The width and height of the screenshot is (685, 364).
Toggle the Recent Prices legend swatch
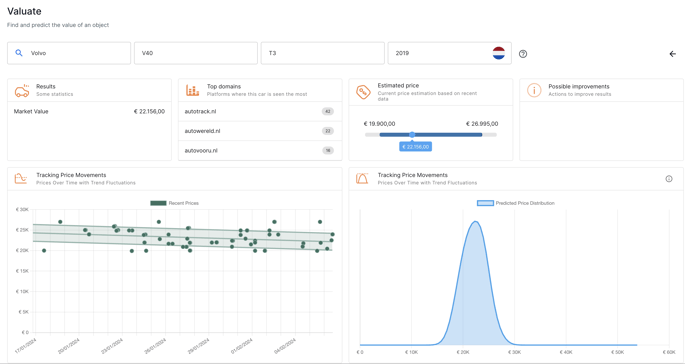point(158,203)
